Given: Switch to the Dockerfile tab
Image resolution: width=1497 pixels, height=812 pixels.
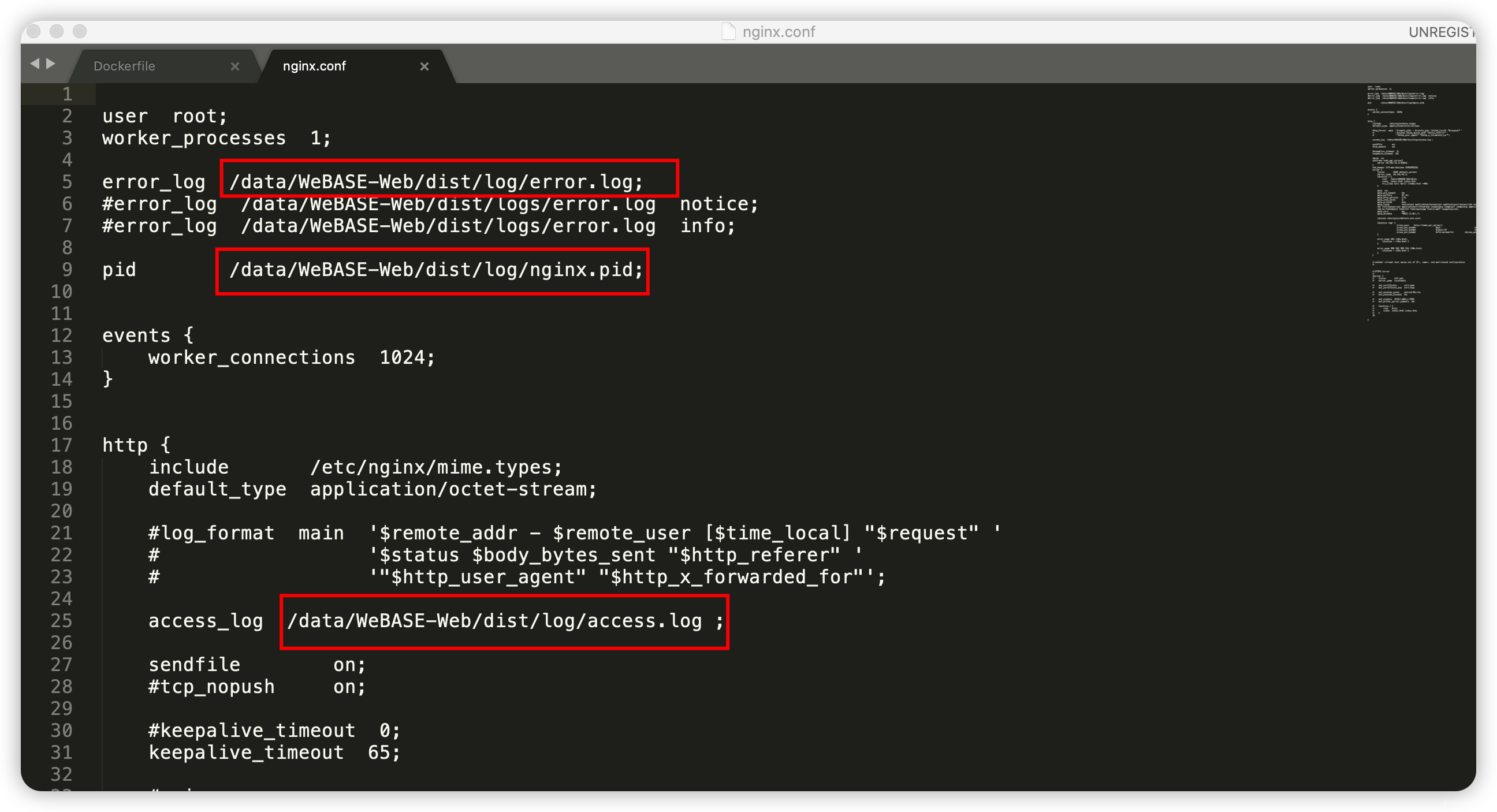Looking at the screenshot, I should tap(124, 66).
